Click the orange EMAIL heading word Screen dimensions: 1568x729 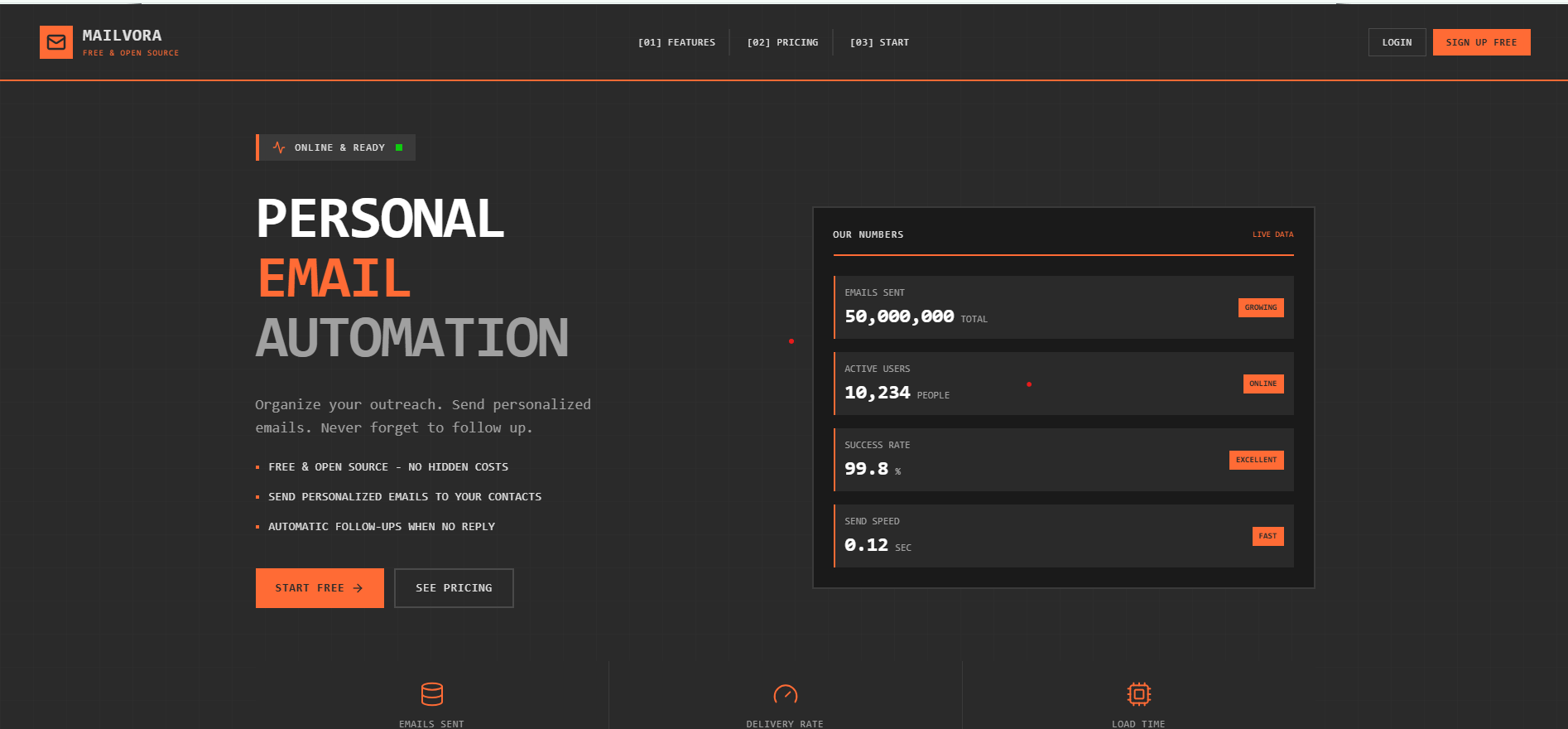coord(334,278)
